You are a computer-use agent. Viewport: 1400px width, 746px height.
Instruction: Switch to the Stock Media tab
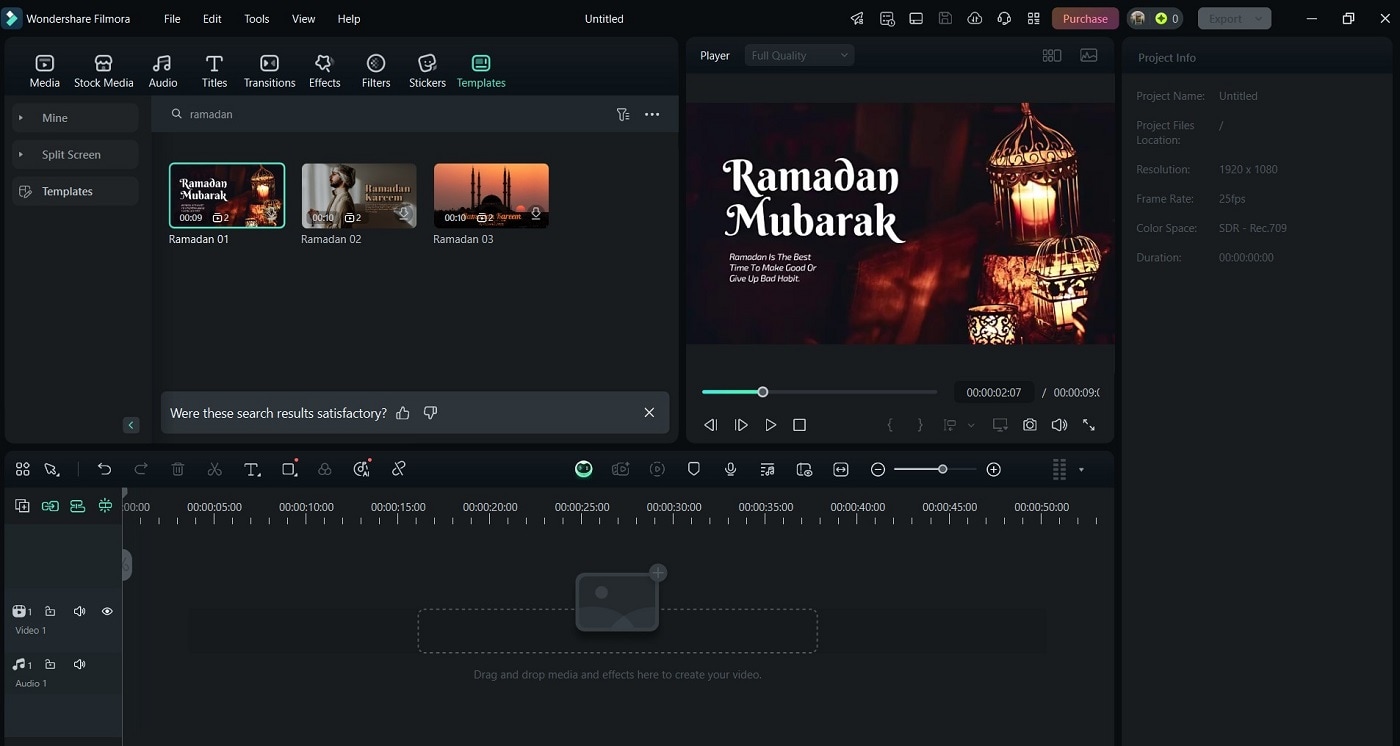(x=103, y=71)
